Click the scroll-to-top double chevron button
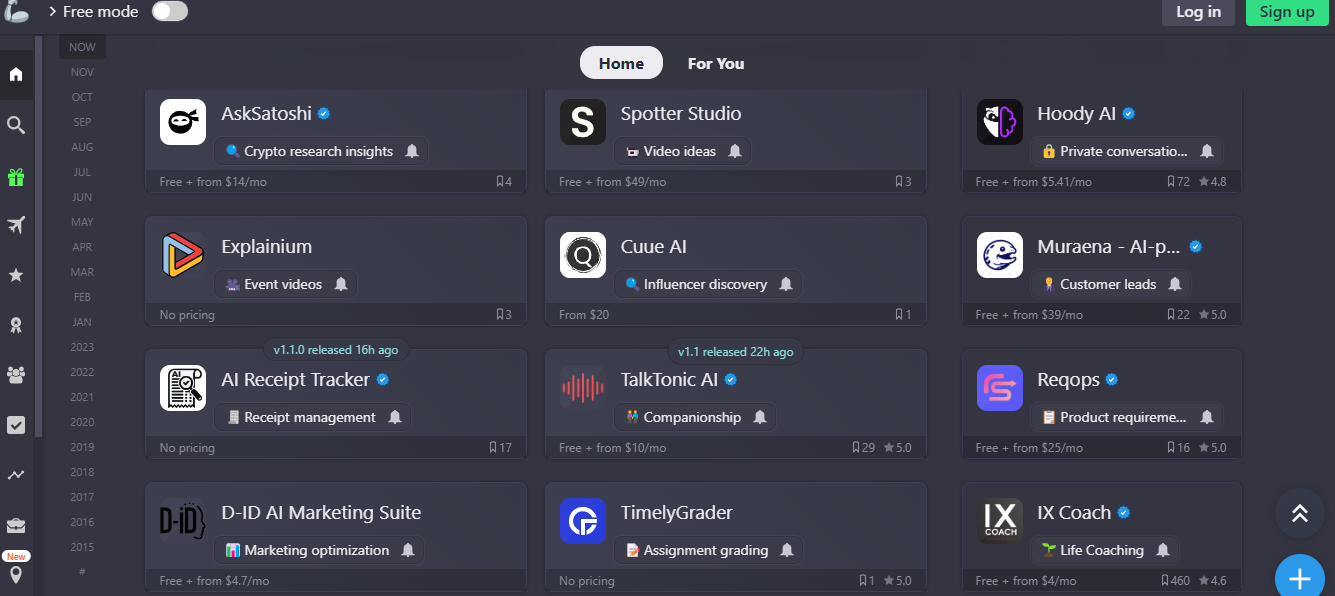This screenshot has width=1335, height=596. pyautogui.click(x=1299, y=513)
